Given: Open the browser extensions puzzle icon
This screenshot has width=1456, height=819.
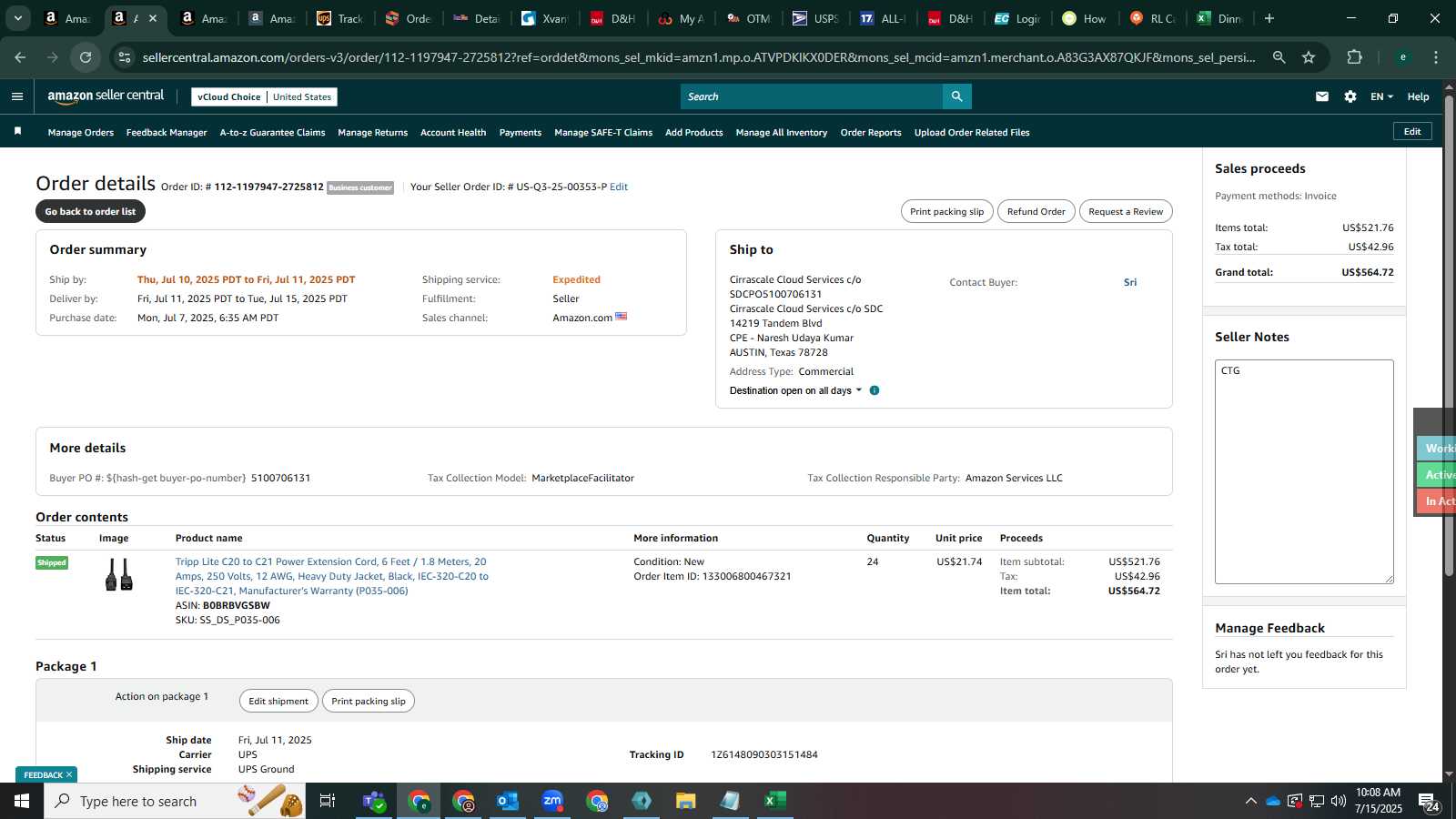Looking at the screenshot, I should click(x=1355, y=57).
